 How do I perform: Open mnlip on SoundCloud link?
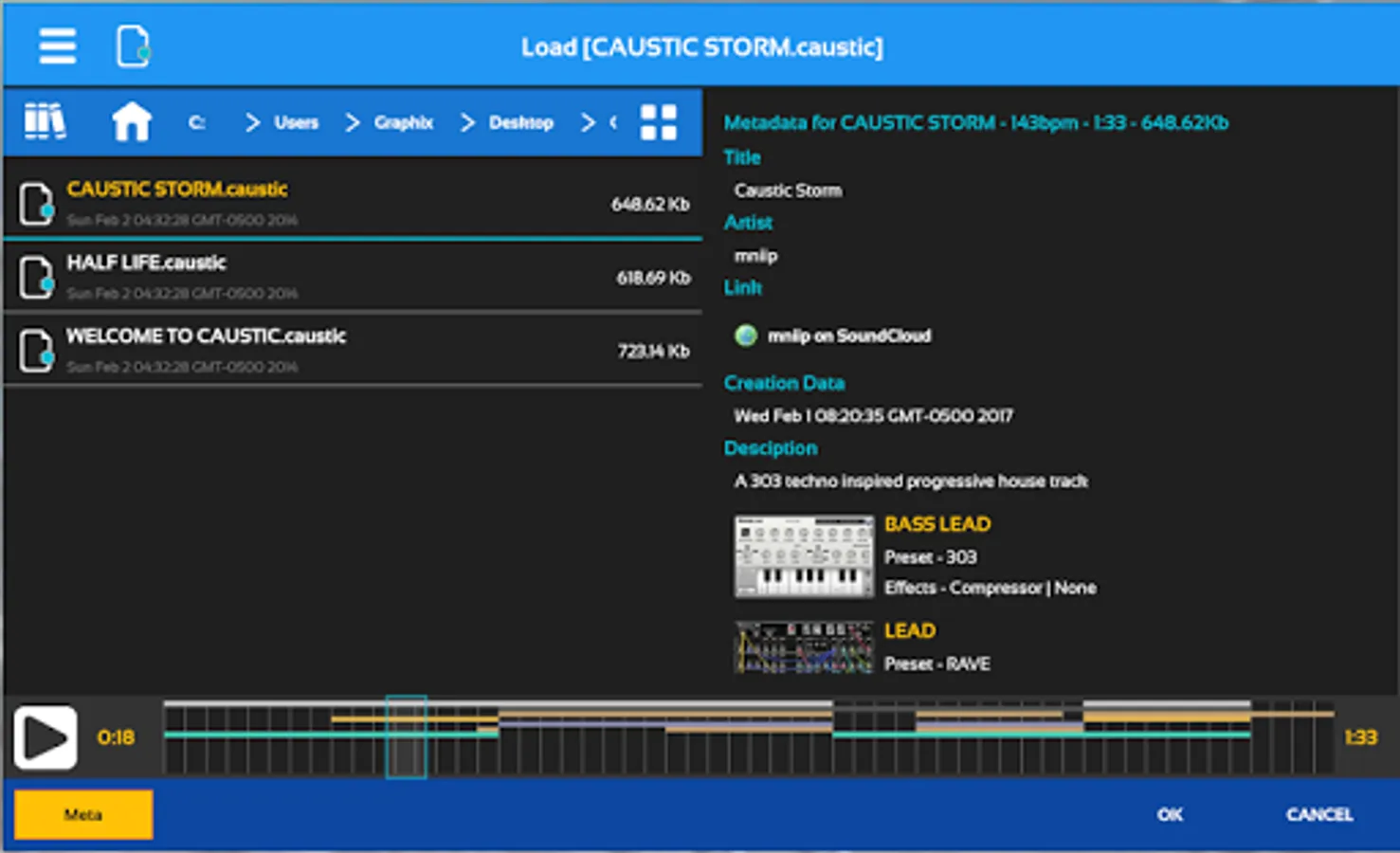point(849,336)
